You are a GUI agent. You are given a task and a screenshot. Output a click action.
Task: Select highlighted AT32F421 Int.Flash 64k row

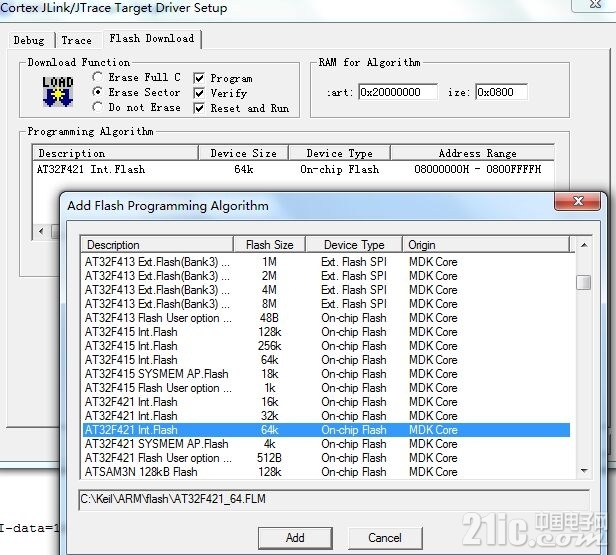326,430
